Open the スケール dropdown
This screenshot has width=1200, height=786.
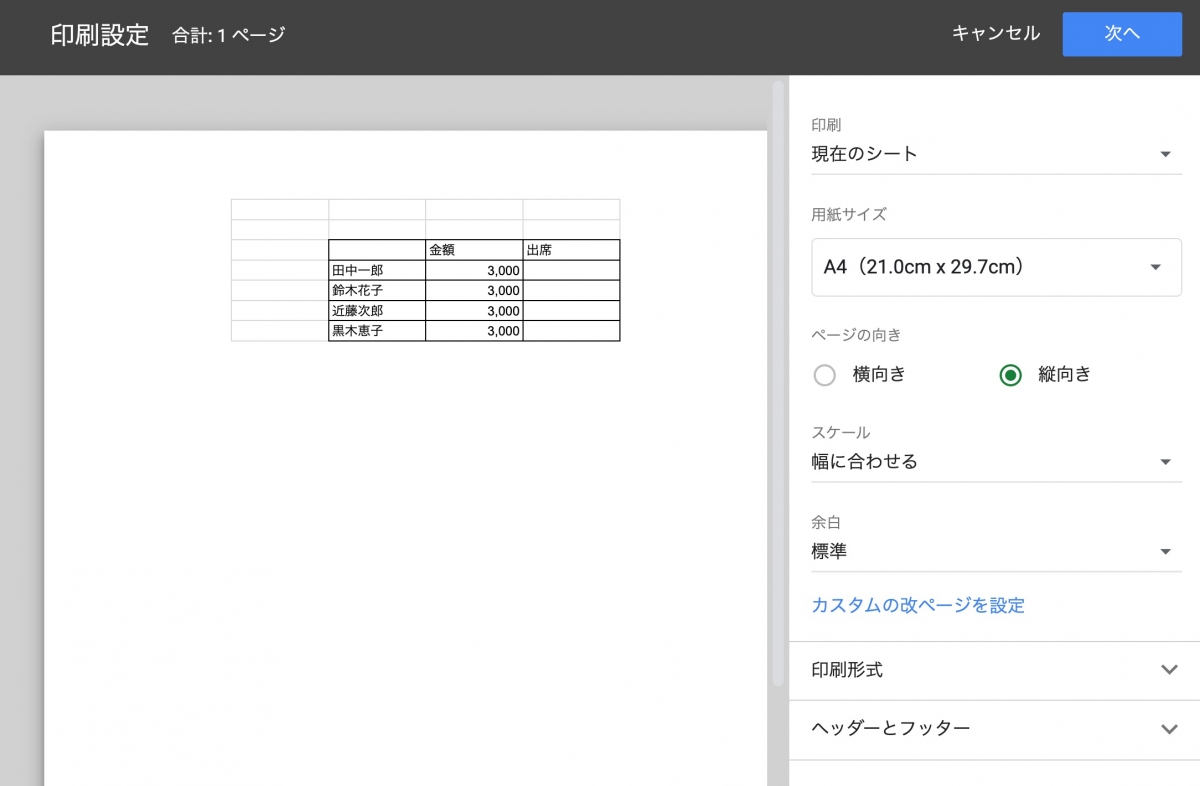(995, 461)
